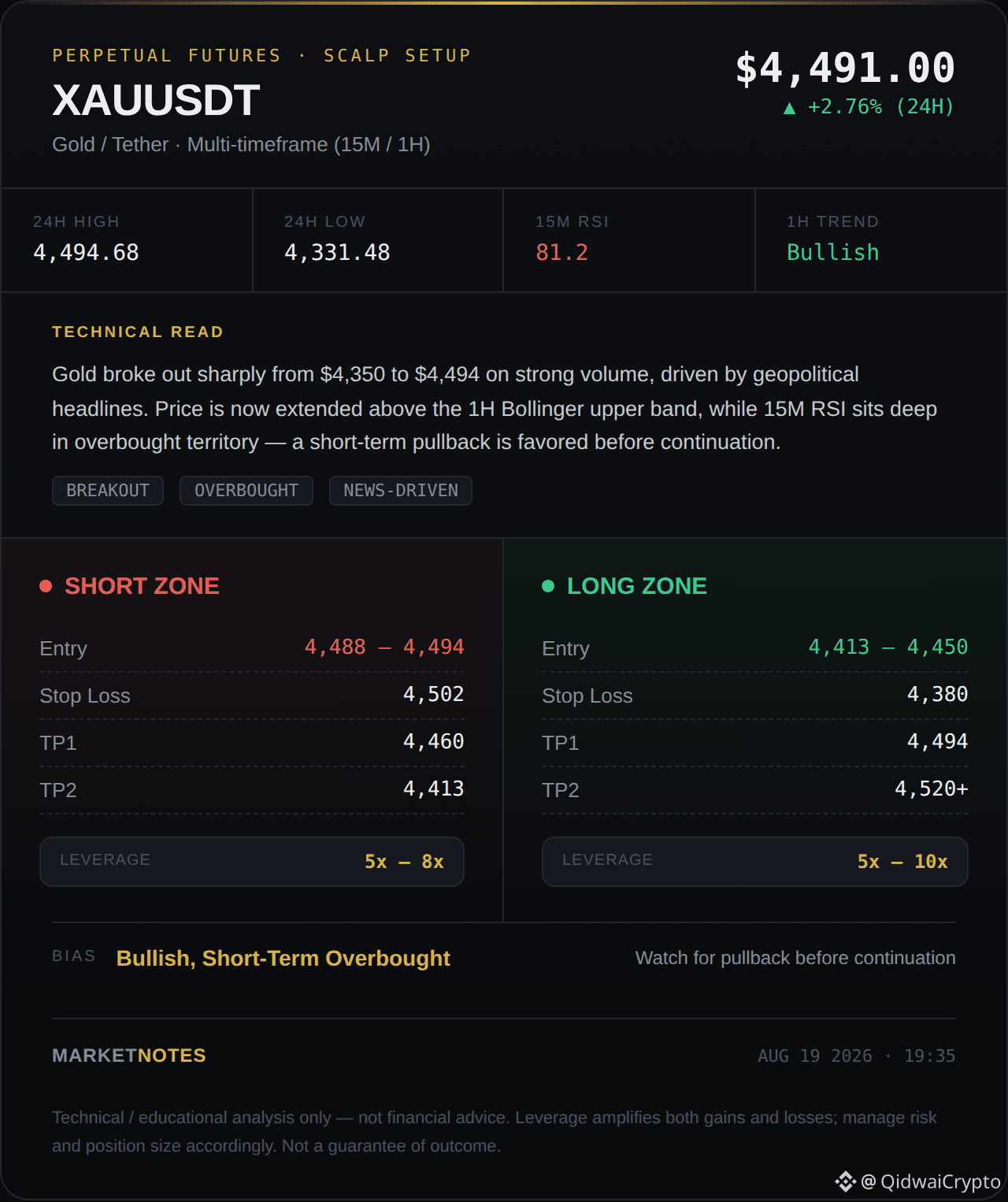Click the green dot beside LONG ZONE
Image resolution: width=1008 pixels, height=1202 pixels.
point(548,586)
